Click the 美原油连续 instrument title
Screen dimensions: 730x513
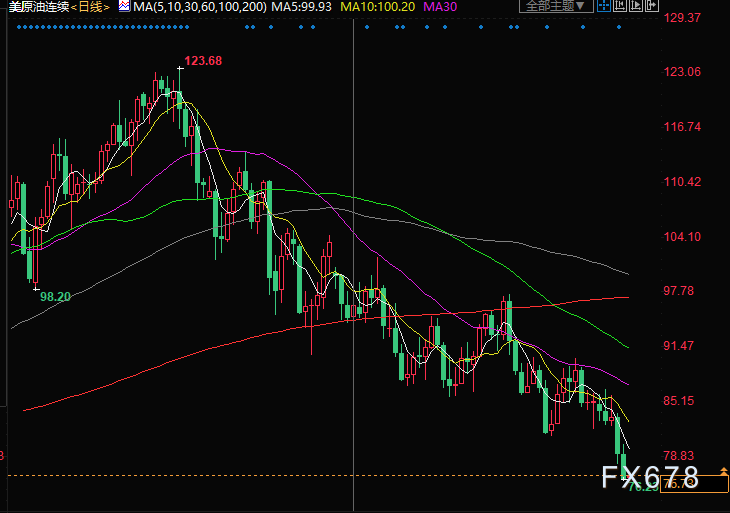39,7
